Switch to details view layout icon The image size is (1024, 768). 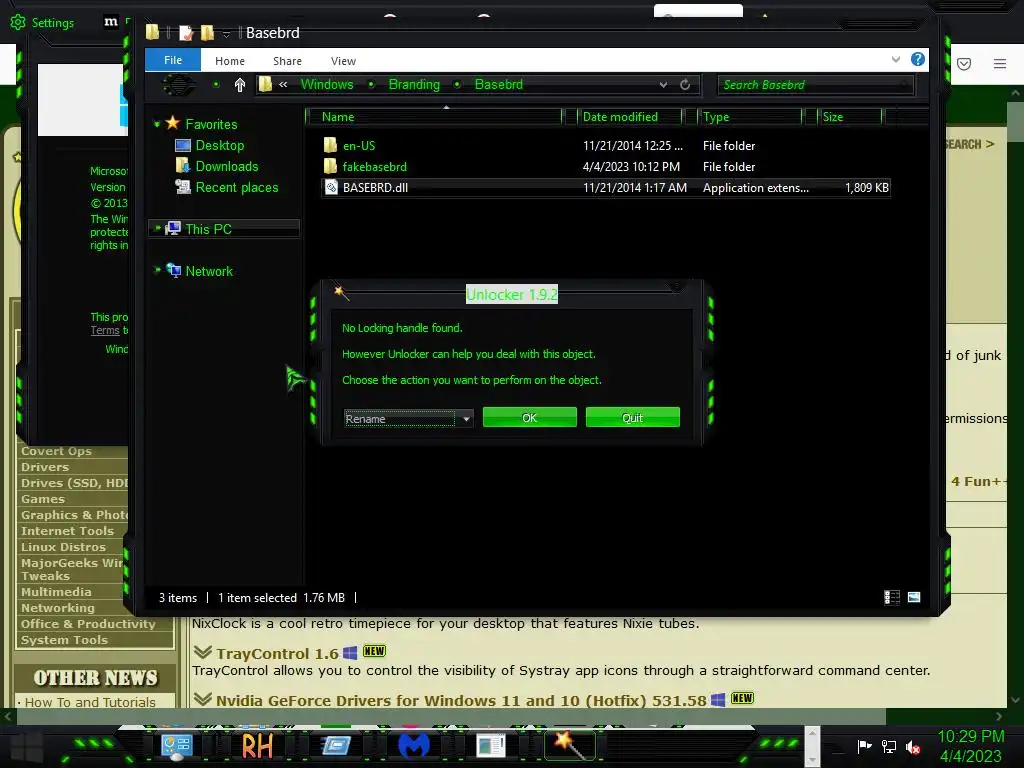[x=891, y=598]
